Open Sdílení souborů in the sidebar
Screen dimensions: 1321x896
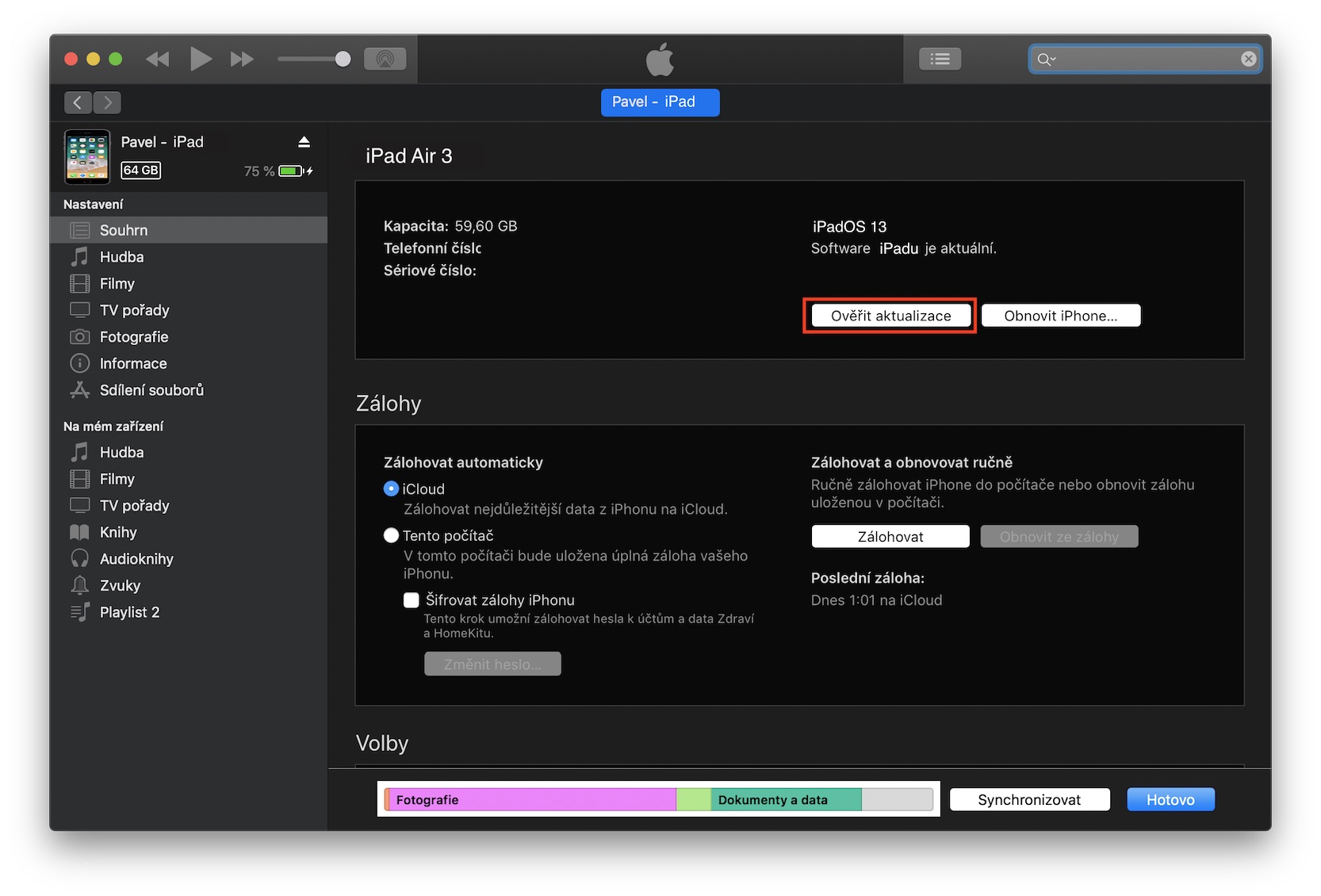189,390
